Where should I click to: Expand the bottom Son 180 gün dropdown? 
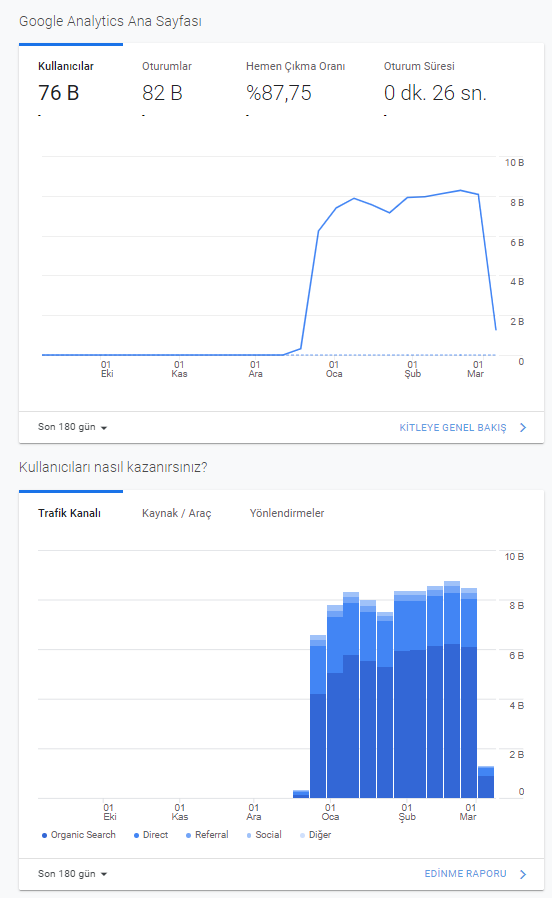pyautogui.click(x=72, y=874)
